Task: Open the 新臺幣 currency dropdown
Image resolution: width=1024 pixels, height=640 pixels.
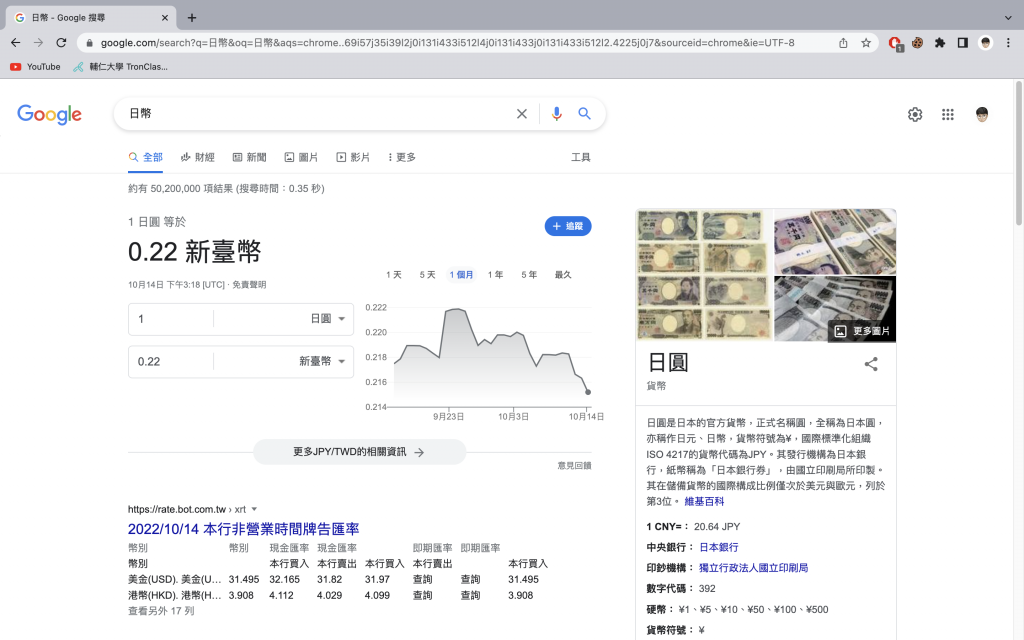Action: click(322, 361)
